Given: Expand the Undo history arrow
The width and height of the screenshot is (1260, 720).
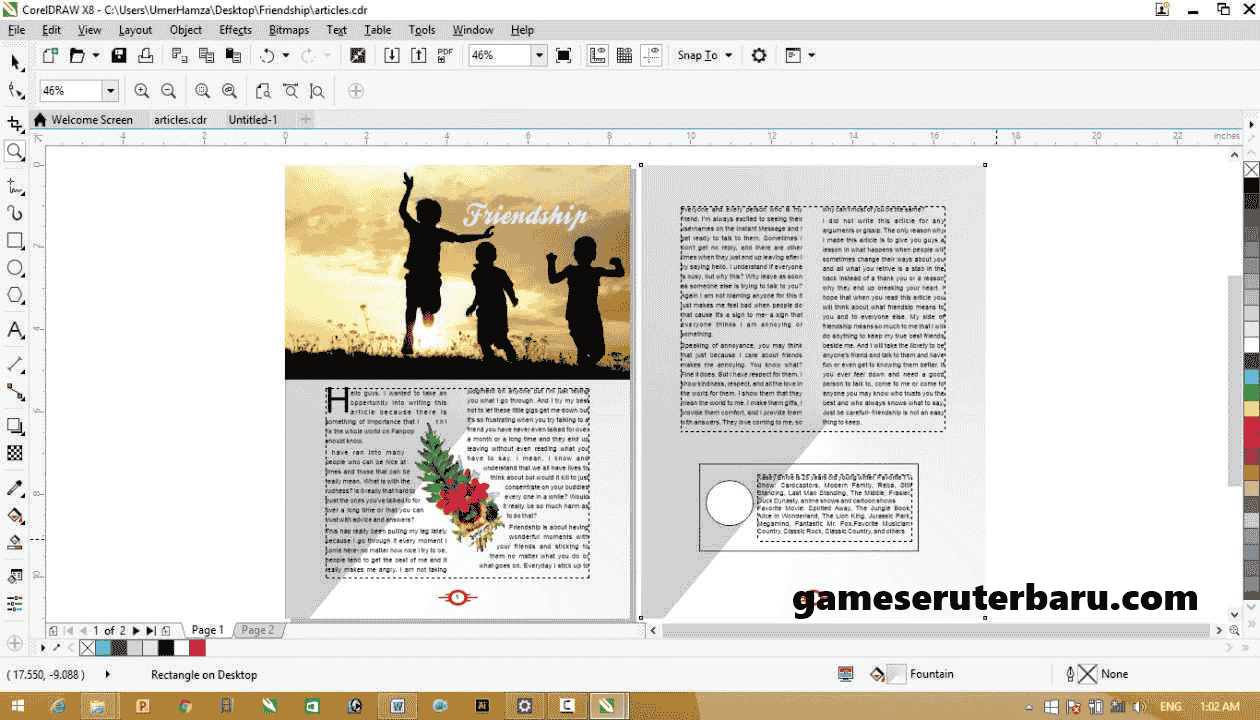Looking at the screenshot, I should [x=286, y=55].
